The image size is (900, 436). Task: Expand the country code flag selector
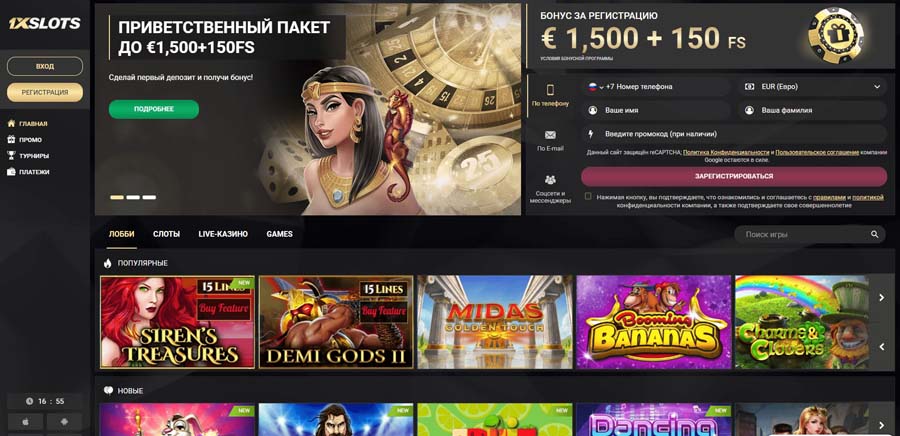click(x=595, y=87)
